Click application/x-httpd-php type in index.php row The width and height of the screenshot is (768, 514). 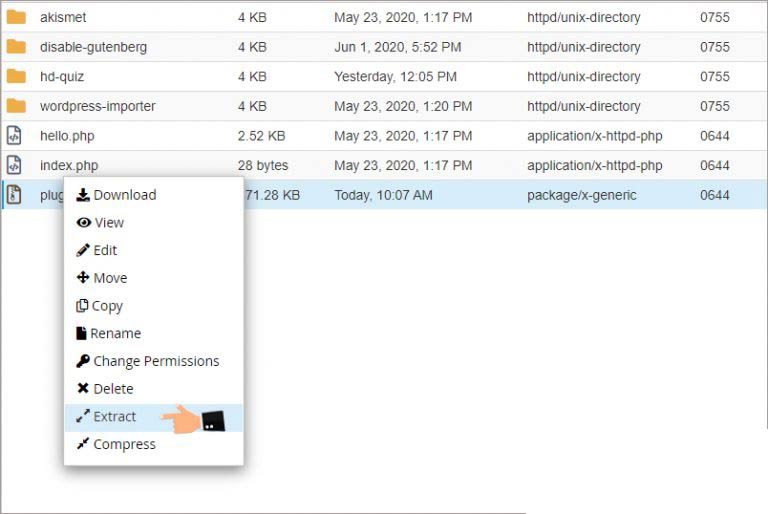click(x=595, y=165)
